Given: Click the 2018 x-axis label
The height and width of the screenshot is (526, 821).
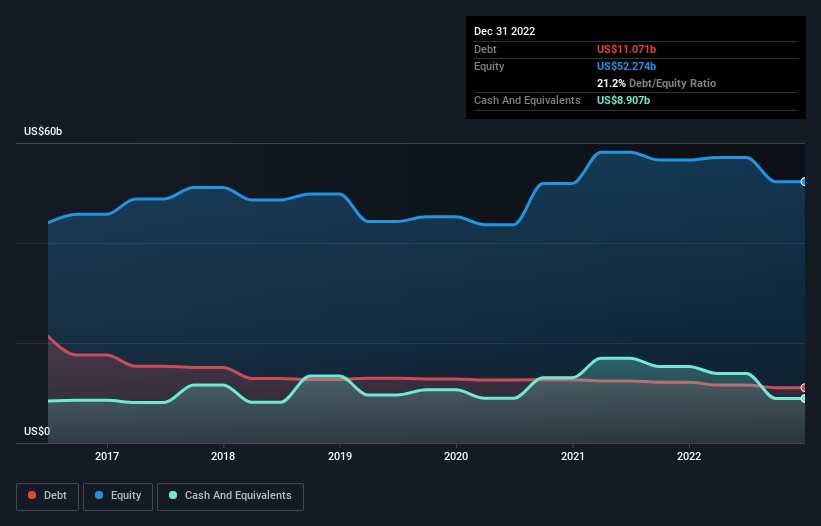Looking at the screenshot, I should click(x=223, y=456).
